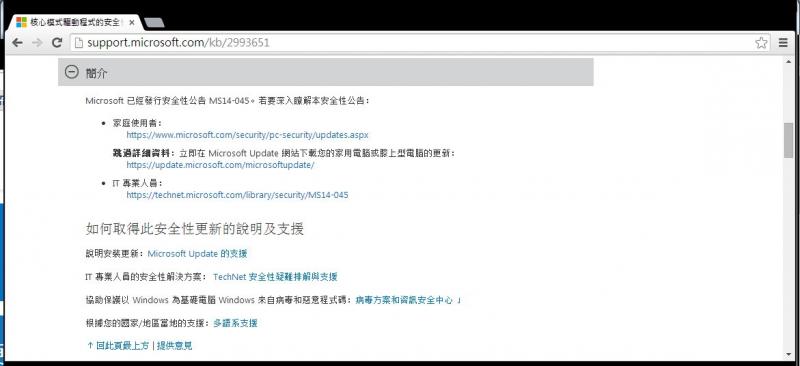Screen dimensions: 800x366
Task: Open a new tab with the blank tab button
Action: [x=154, y=22]
